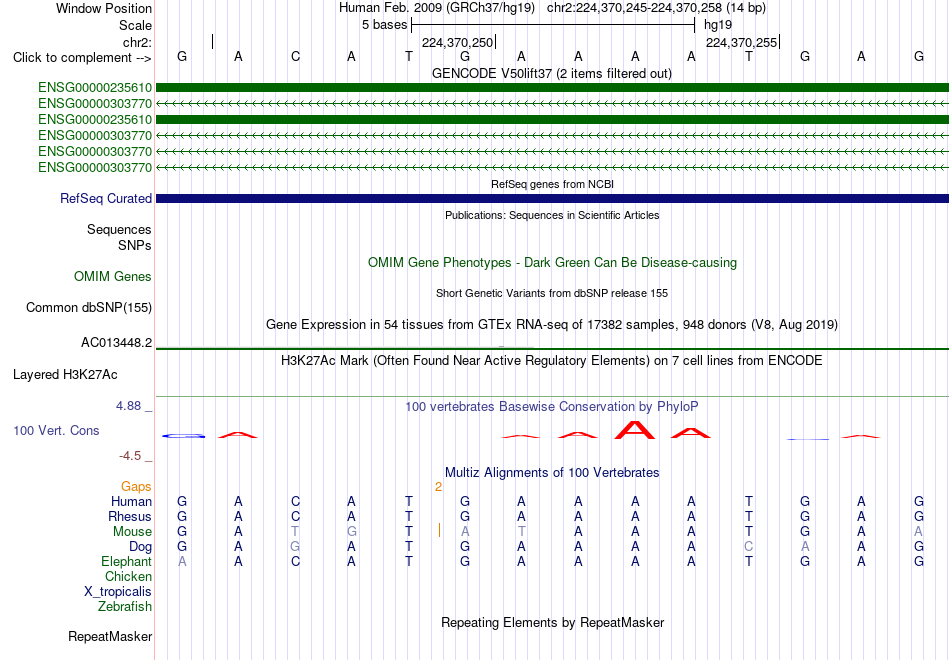Viewport: 950px width, 660px height.
Task: Click the Elephant species label
Action: click(126, 562)
